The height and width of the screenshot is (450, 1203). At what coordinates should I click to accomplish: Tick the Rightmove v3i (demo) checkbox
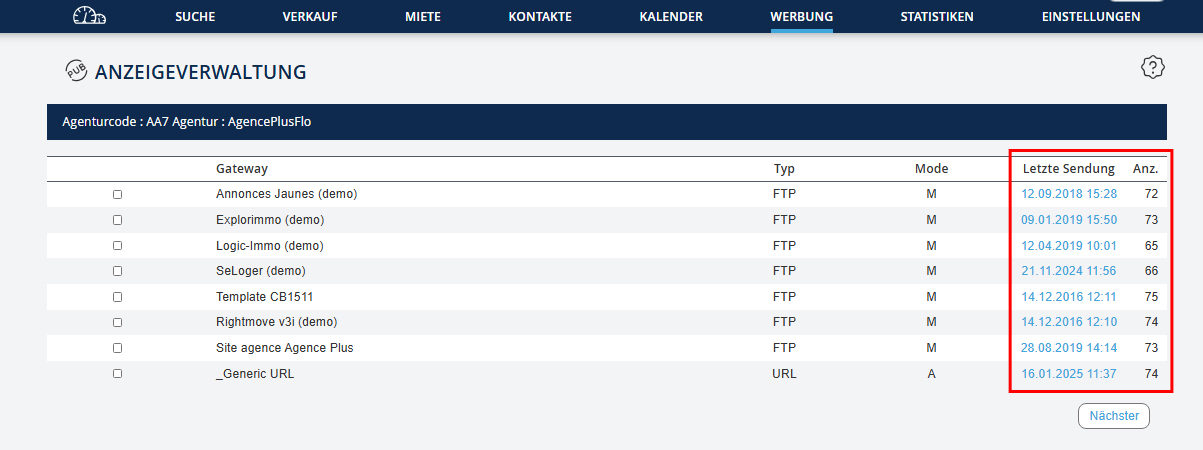pos(117,322)
